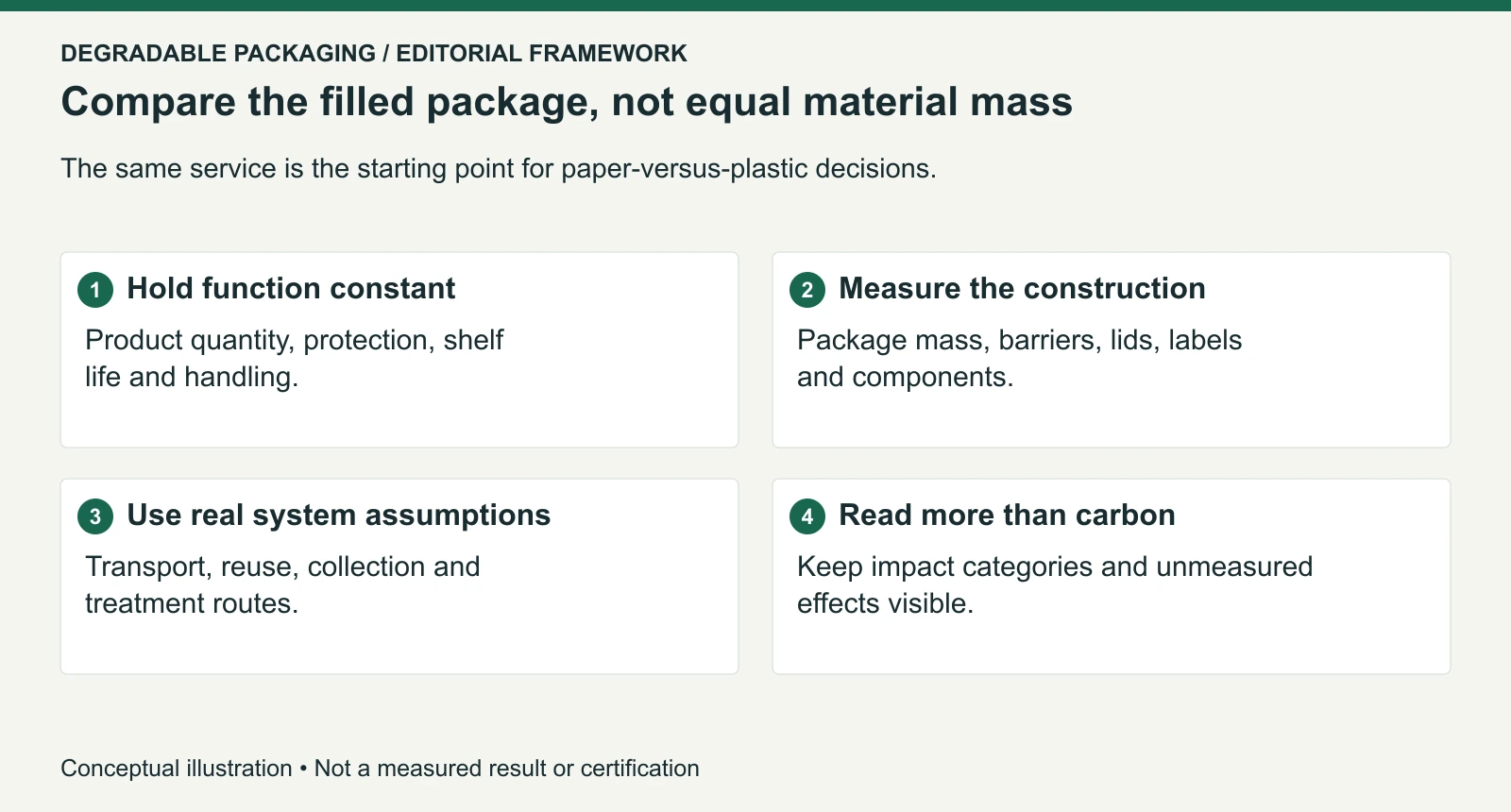The width and height of the screenshot is (1511, 812).
Task: Click the "Measure the construction" heading
Action: coord(1022,288)
